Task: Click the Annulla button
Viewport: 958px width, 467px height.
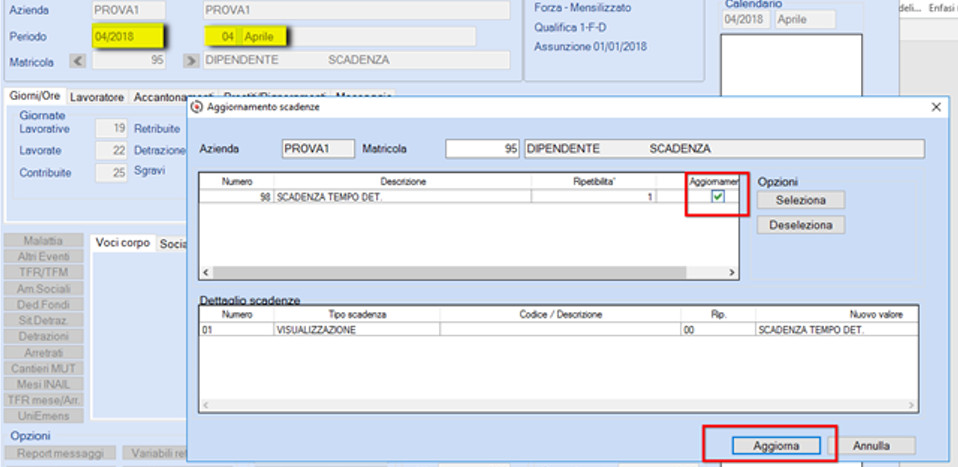Action: click(x=871, y=446)
